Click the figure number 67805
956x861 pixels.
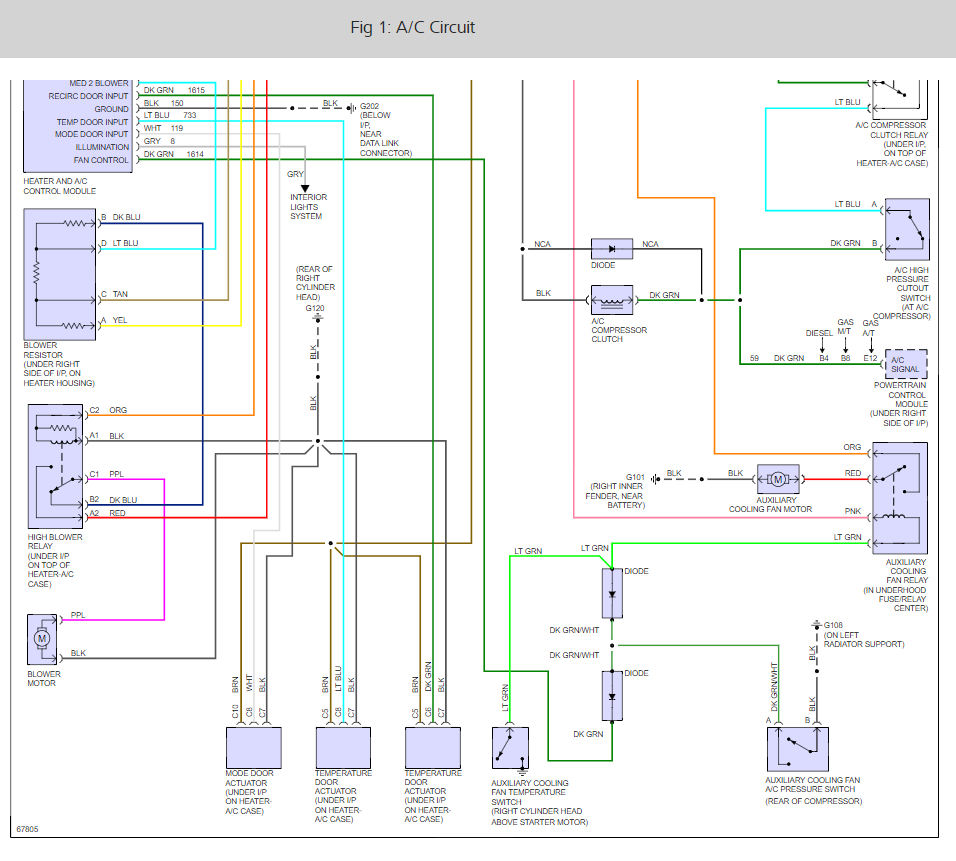click(27, 829)
